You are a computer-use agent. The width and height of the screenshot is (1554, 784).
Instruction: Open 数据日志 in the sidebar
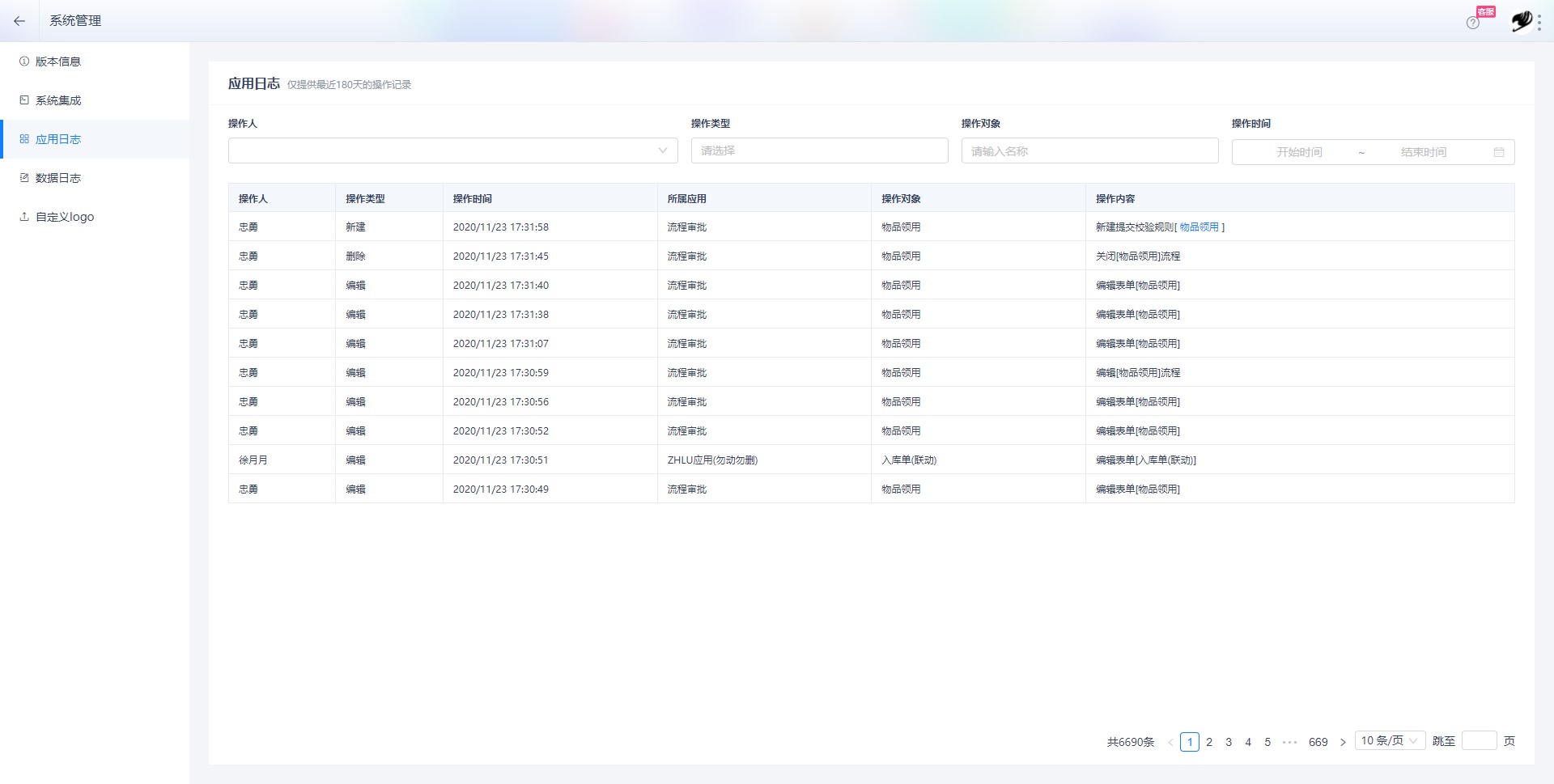coord(58,178)
